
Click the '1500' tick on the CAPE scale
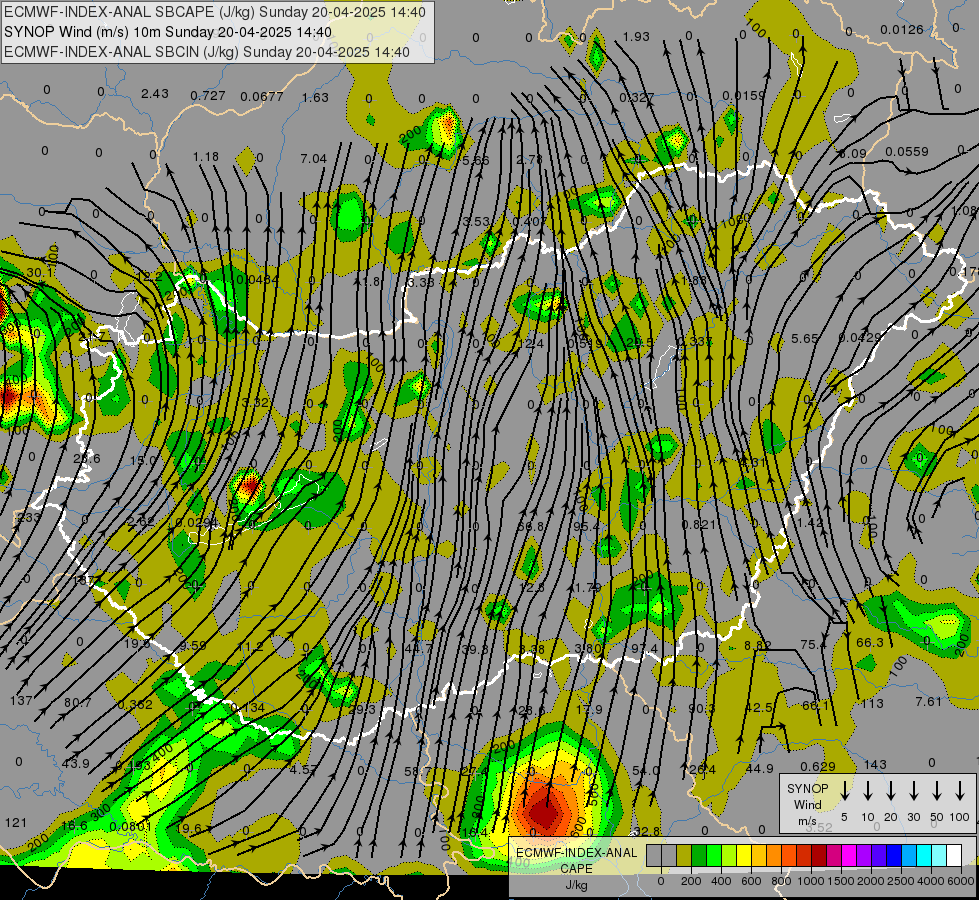(x=840, y=881)
